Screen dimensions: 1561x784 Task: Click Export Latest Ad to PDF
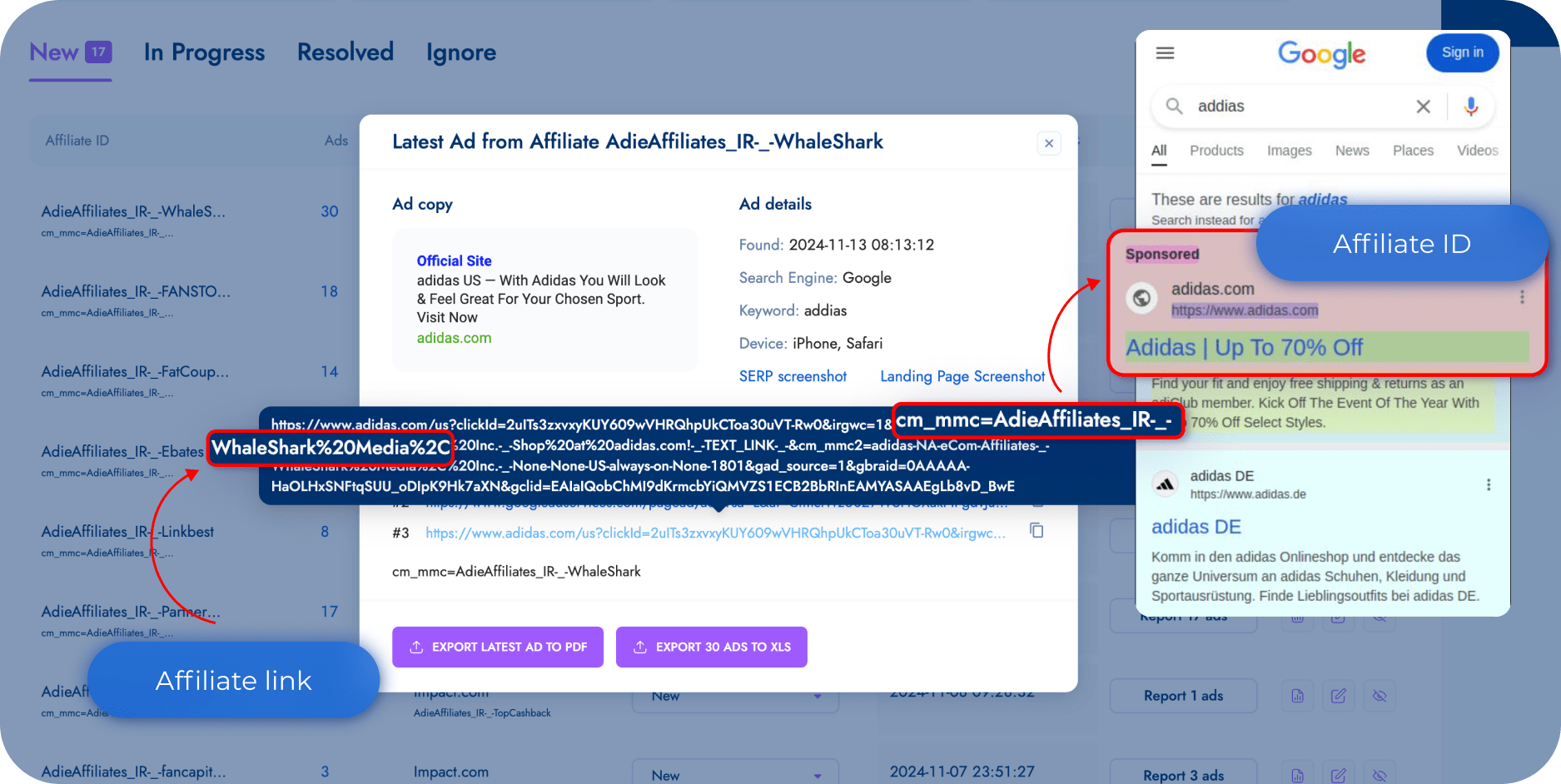click(498, 647)
